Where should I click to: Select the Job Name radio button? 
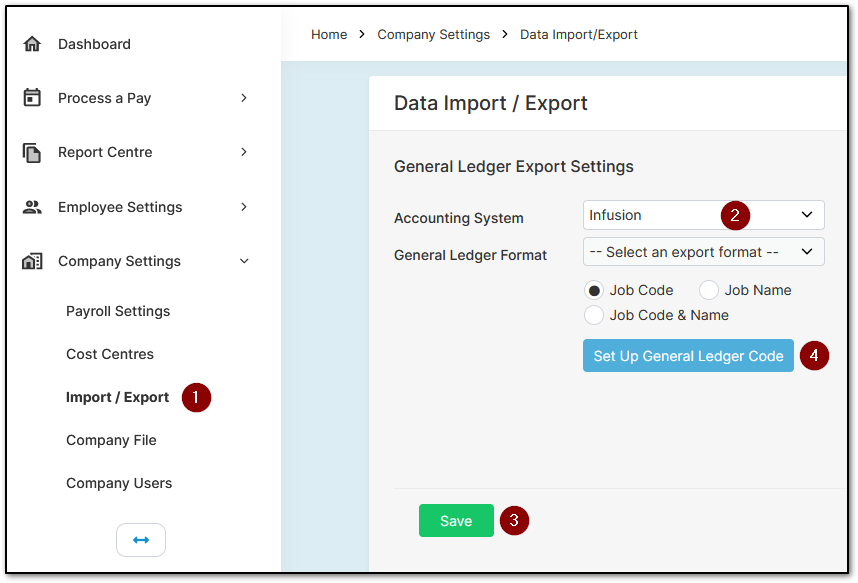tap(709, 290)
